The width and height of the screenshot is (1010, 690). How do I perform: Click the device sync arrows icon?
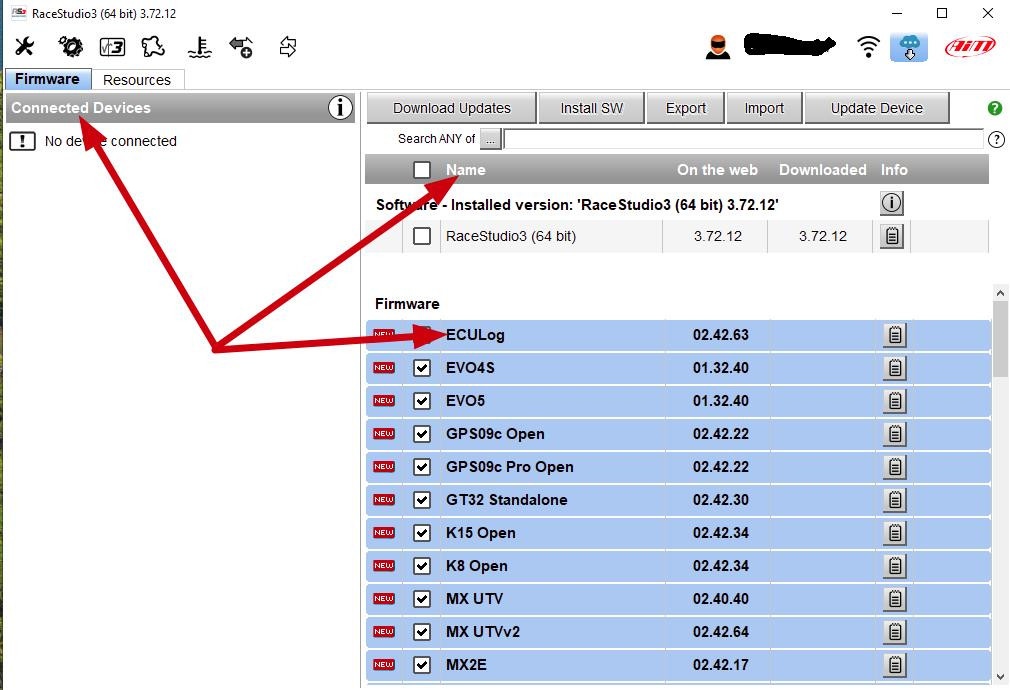pyautogui.click(x=288, y=47)
